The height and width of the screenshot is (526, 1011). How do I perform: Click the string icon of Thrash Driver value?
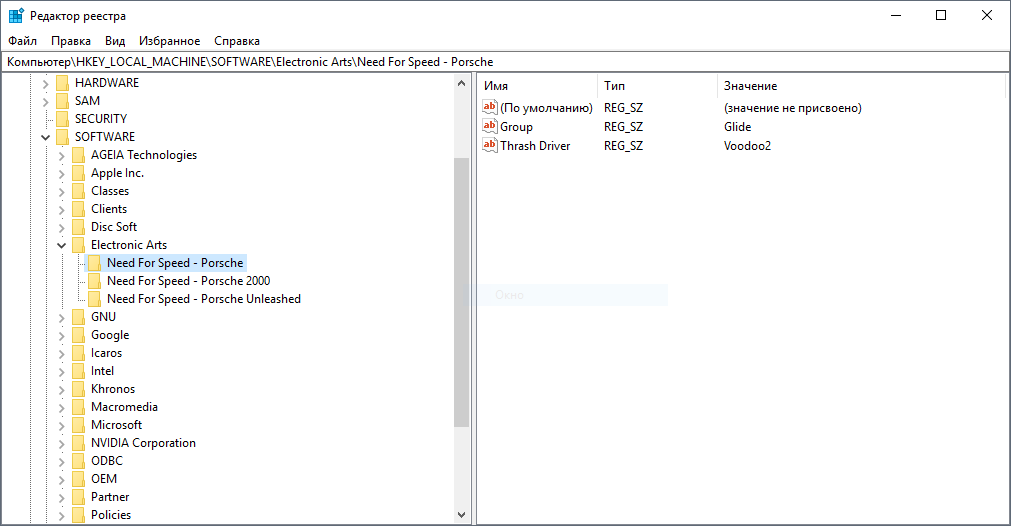pyautogui.click(x=490, y=145)
